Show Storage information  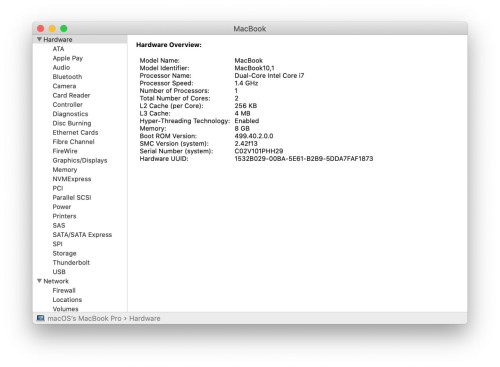[x=64, y=253]
